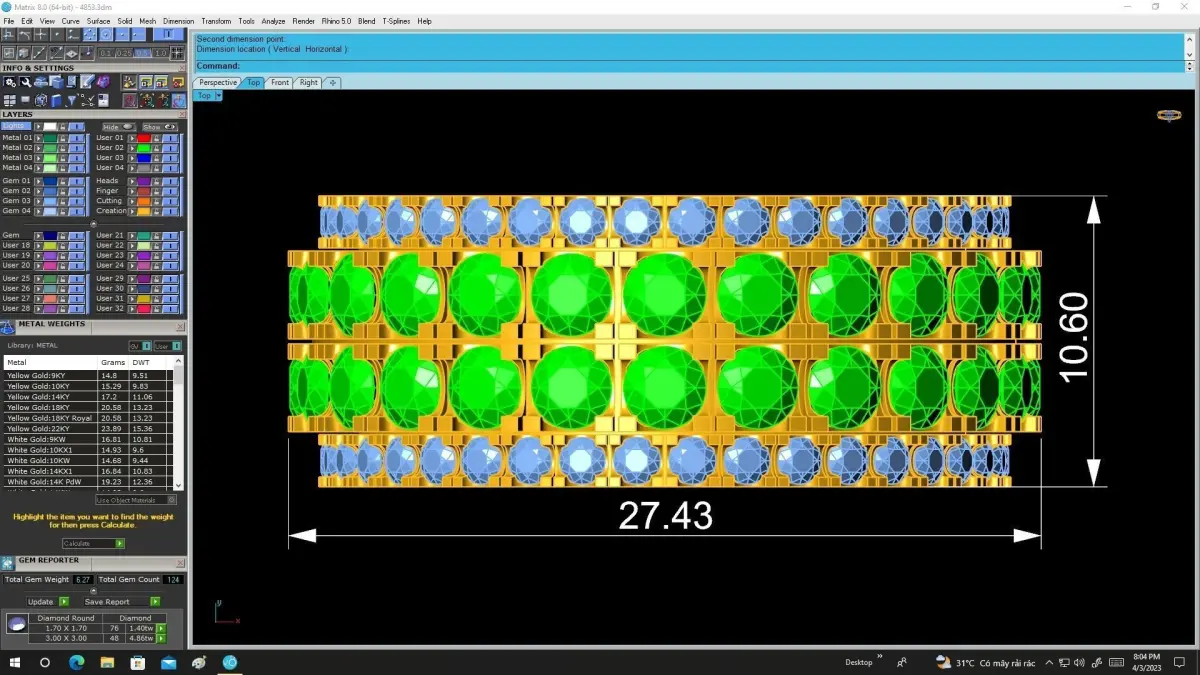Add a new viewport tab with plus button
The image size is (1200, 675).
333,82
